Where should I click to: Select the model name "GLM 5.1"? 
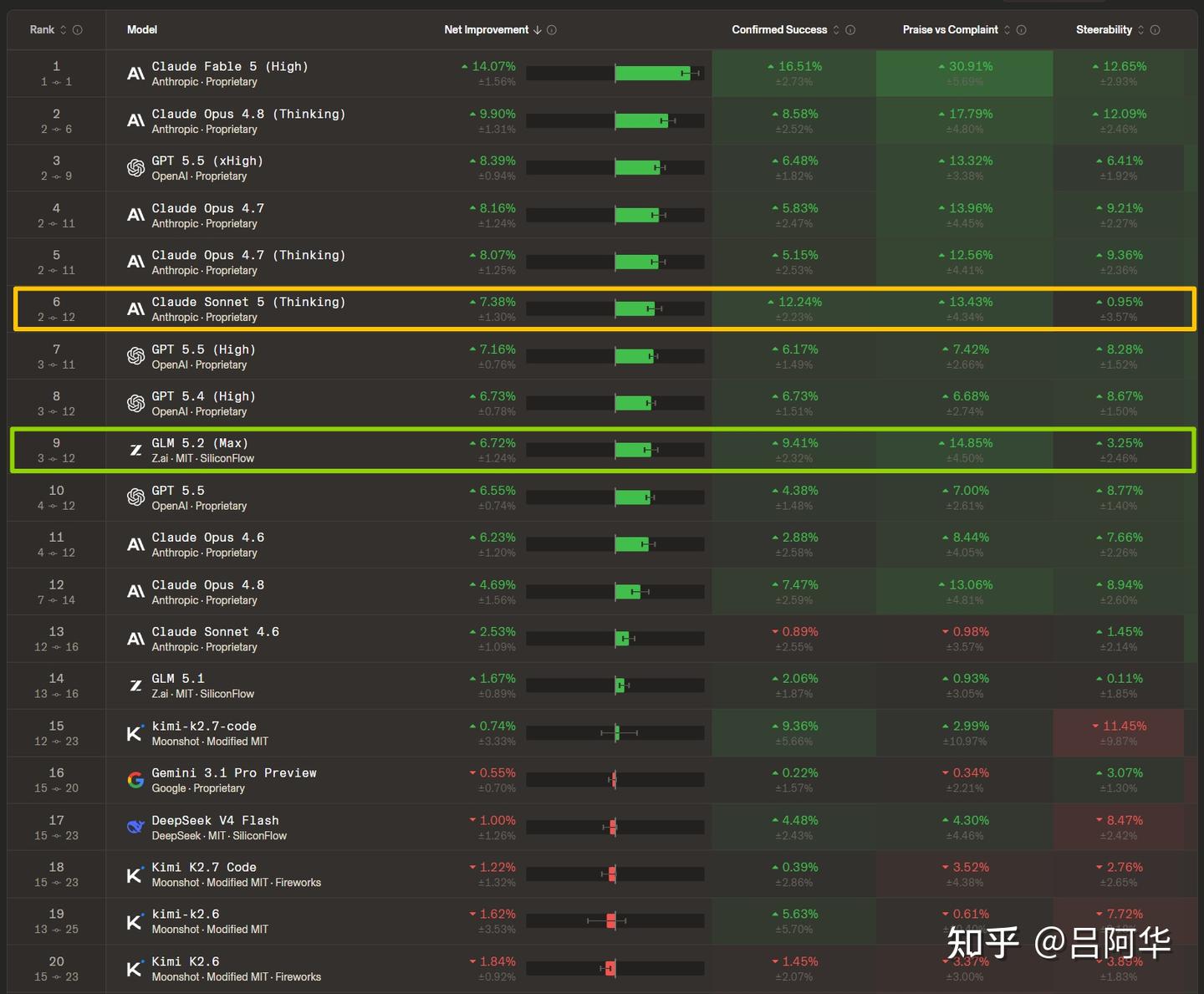point(178,679)
